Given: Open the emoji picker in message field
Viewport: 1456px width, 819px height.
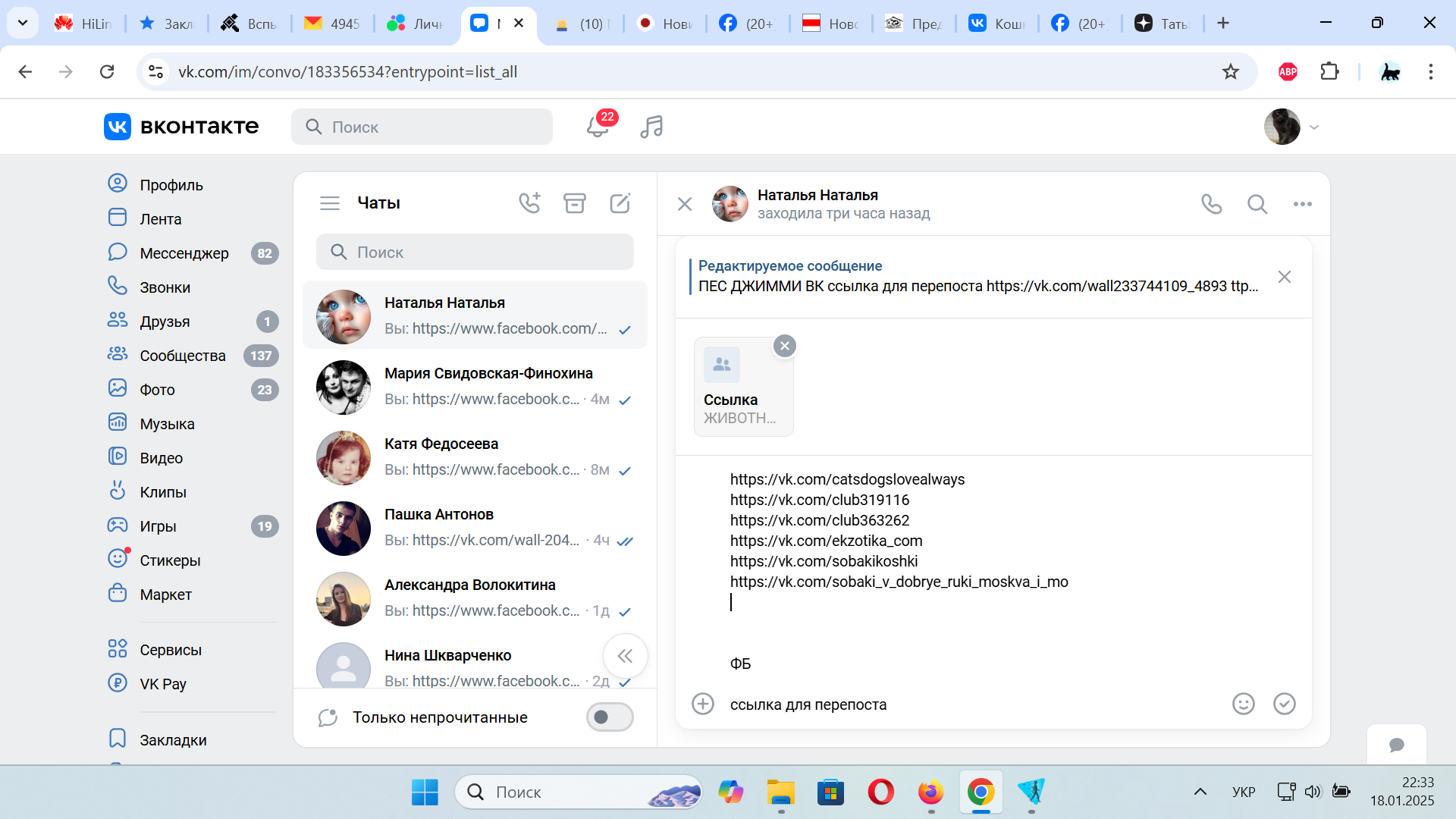Looking at the screenshot, I should (x=1243, y=704).
